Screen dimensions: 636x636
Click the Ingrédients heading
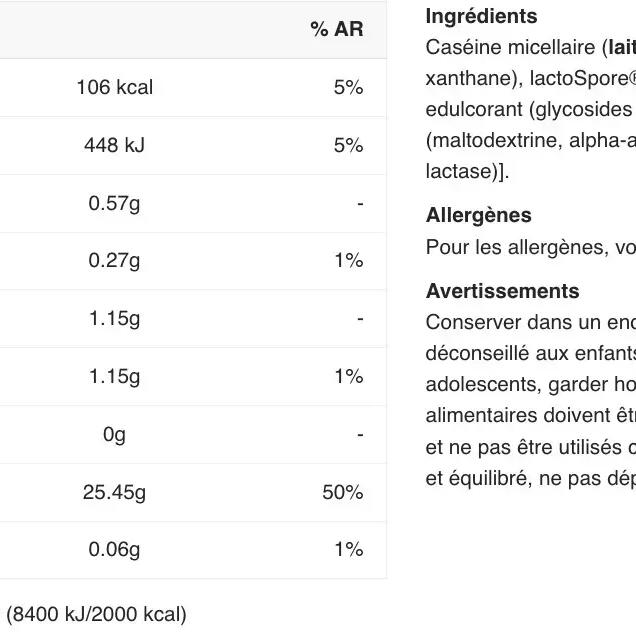click(481, 17)
